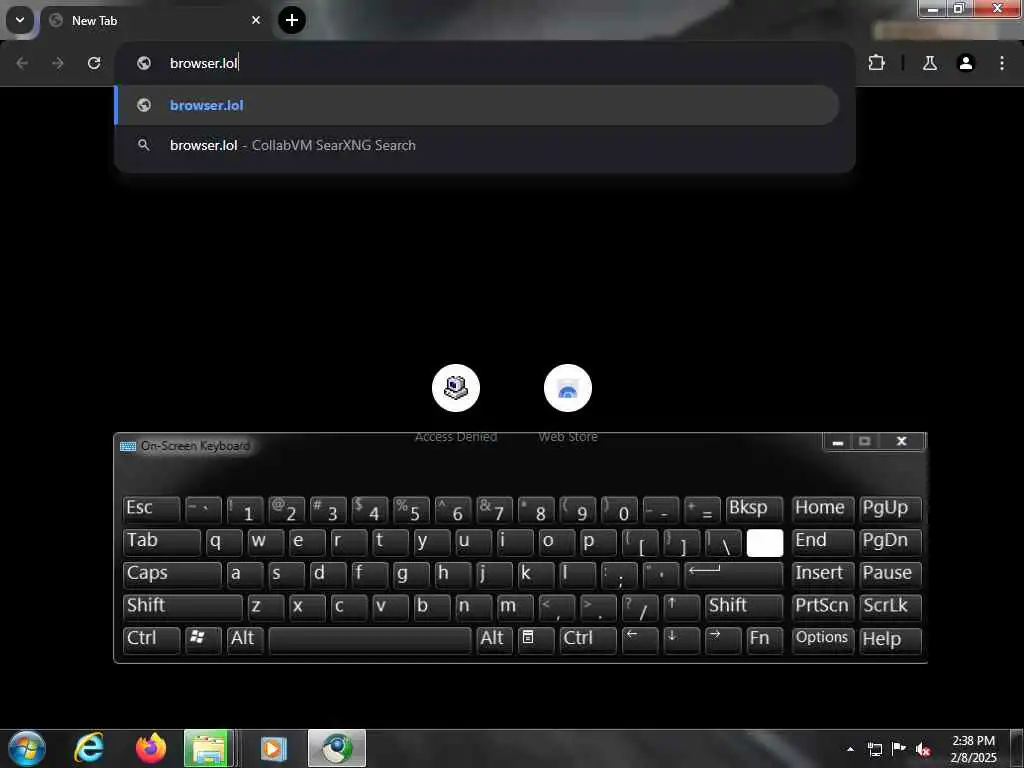Click the PgUp key on On-Screen Keyboard
Viewport: 1024px width, 768px height.
pos(890,509)
